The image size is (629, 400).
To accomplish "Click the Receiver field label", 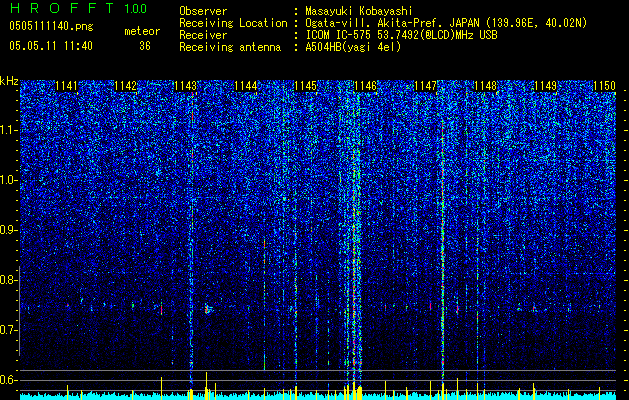I will tap(203, 35).
